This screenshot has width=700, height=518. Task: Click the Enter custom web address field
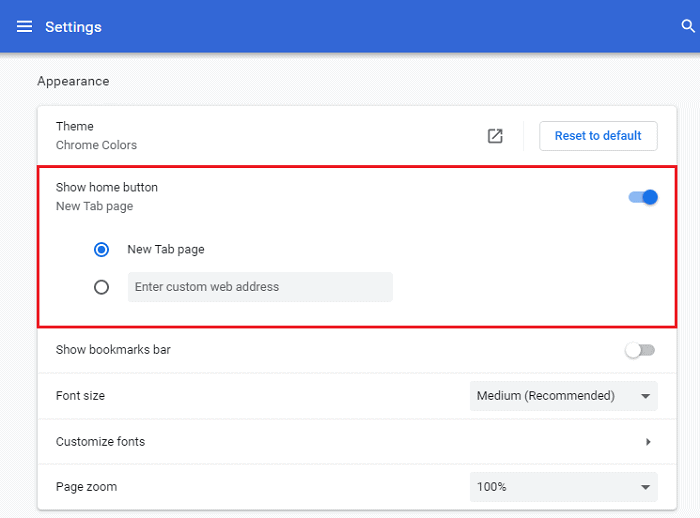tap(260, 287)
